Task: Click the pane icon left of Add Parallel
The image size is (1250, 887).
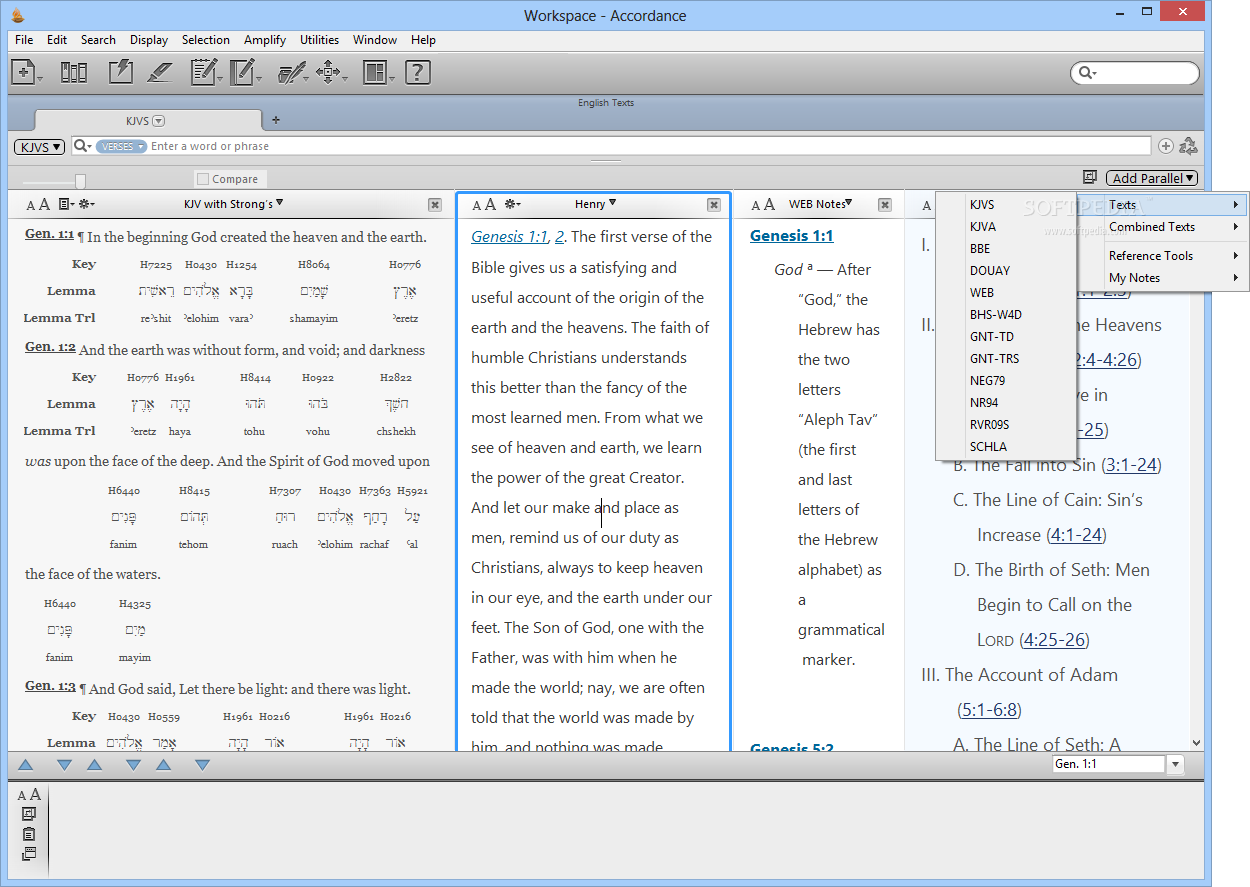Action: [1090, 178]
